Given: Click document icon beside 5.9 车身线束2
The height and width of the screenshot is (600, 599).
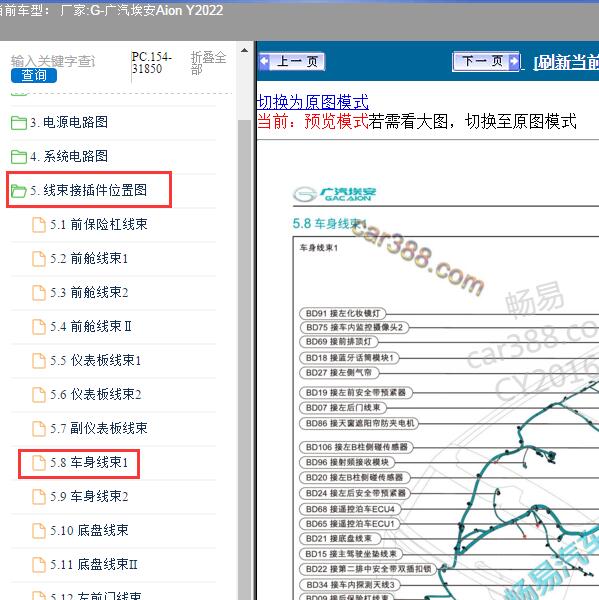Looking at the screenshot, I should click(x=38, y=497).
